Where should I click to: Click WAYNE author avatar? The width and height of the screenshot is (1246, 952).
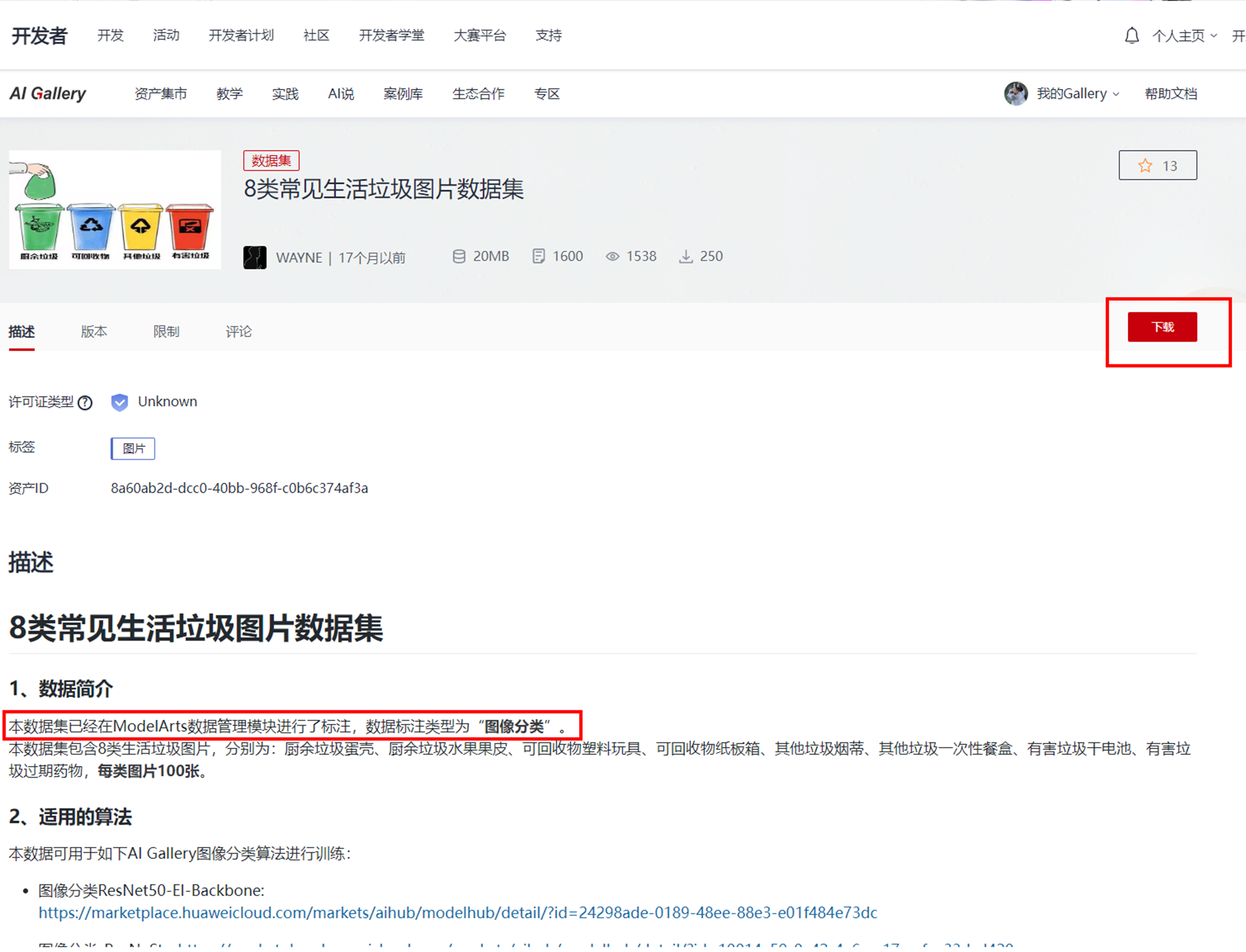(x=255, y=258)
